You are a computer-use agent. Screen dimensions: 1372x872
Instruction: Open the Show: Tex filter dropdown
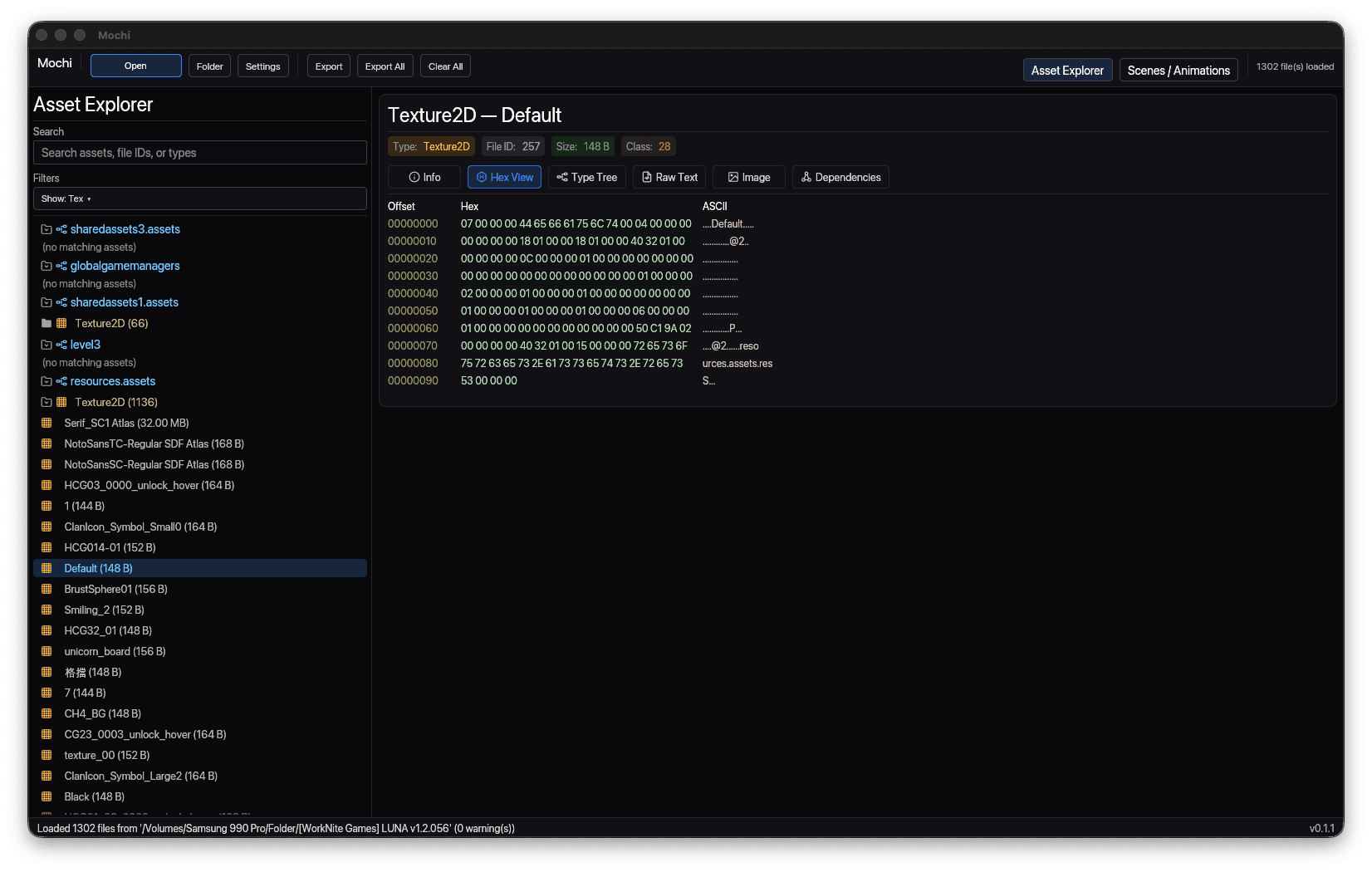pyautogui.click(x=200, y=198)
